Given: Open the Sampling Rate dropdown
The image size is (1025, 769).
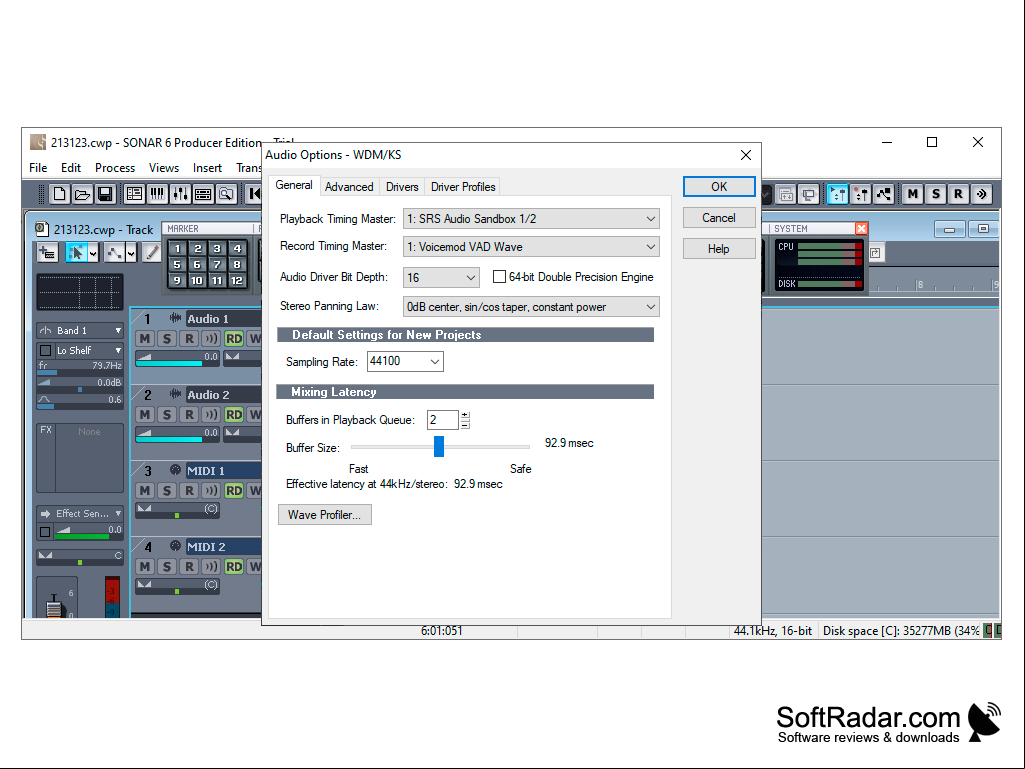Looking at the screenshot, I should coord(405,361).
